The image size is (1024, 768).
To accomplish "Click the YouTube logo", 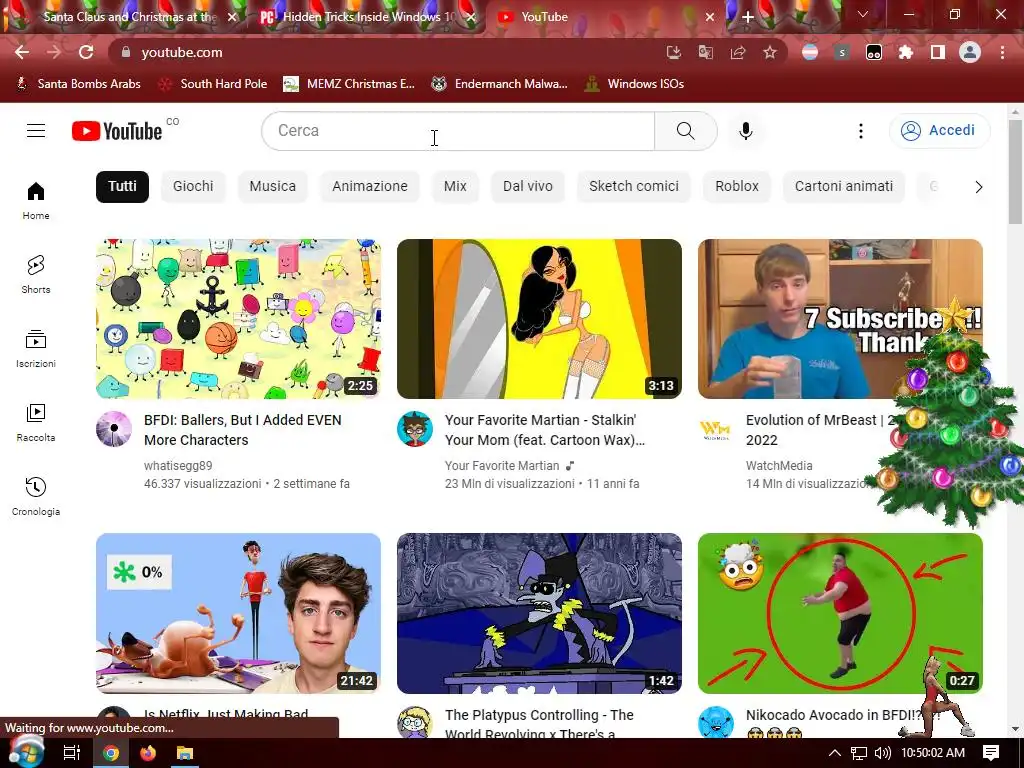I will pyautogui.click(x=117, y=131).
